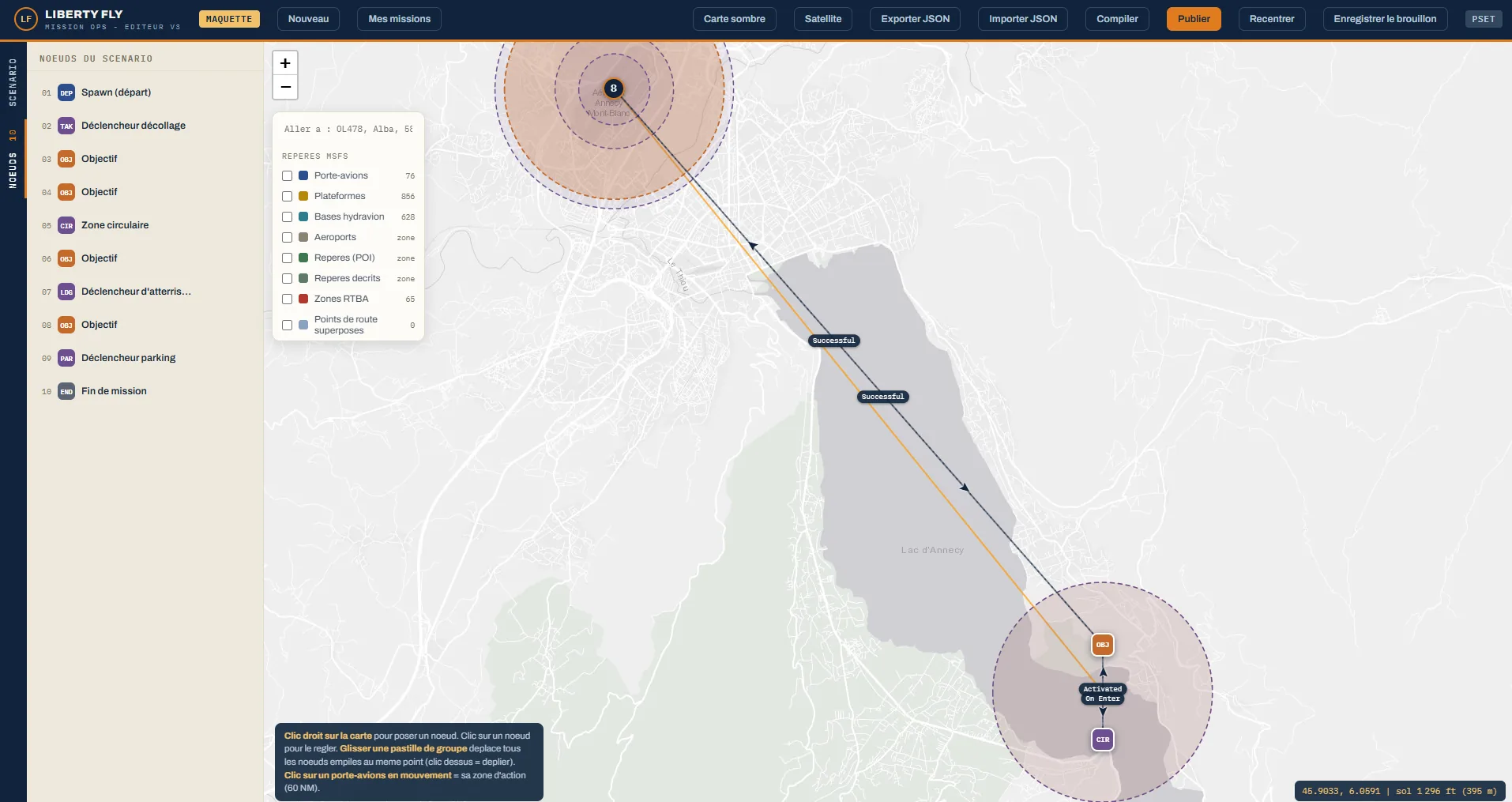
Task: Open the stacked nodes group marker 8
Action: [x=614, y=88]
